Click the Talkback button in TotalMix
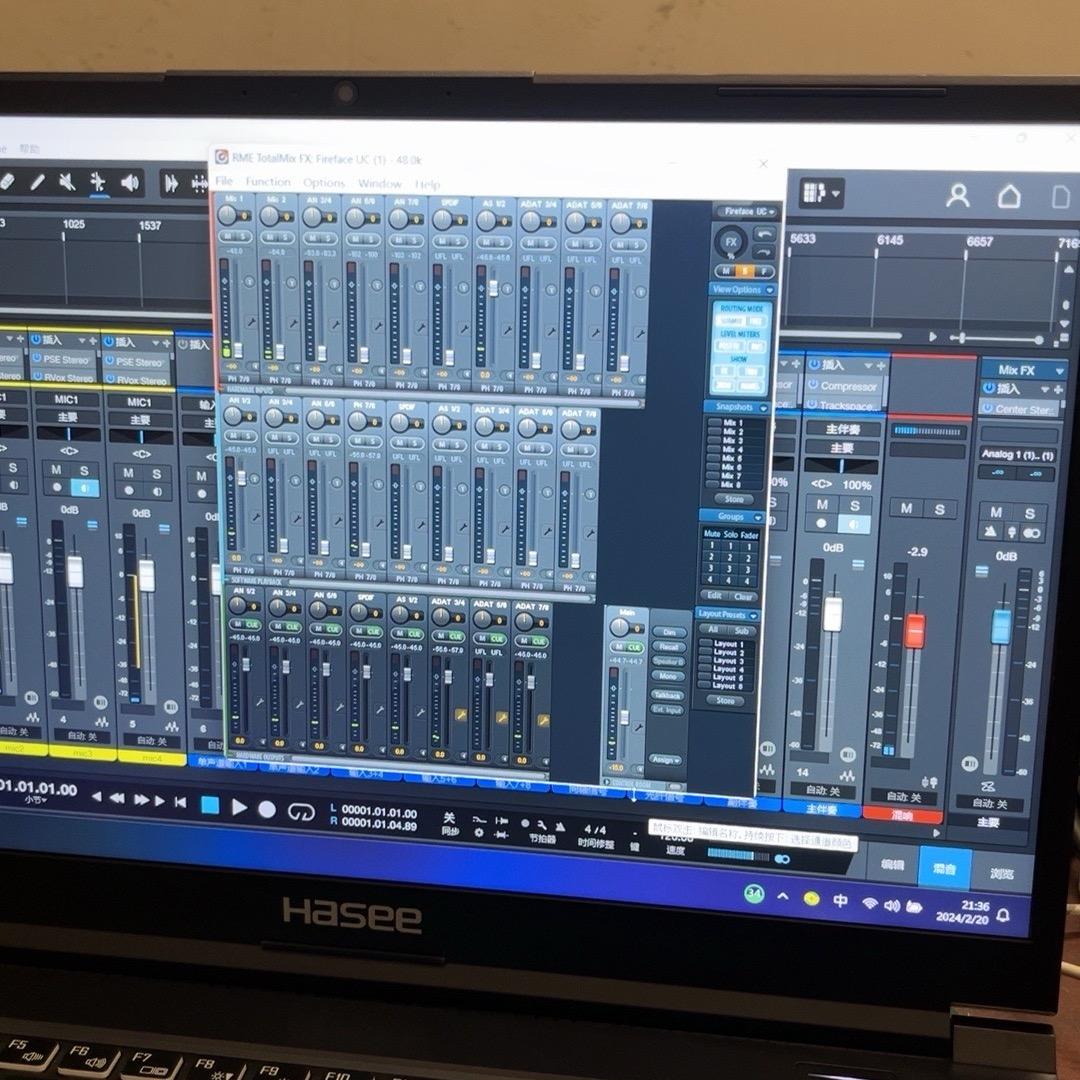1080x1080 pixels. point(667,694)
